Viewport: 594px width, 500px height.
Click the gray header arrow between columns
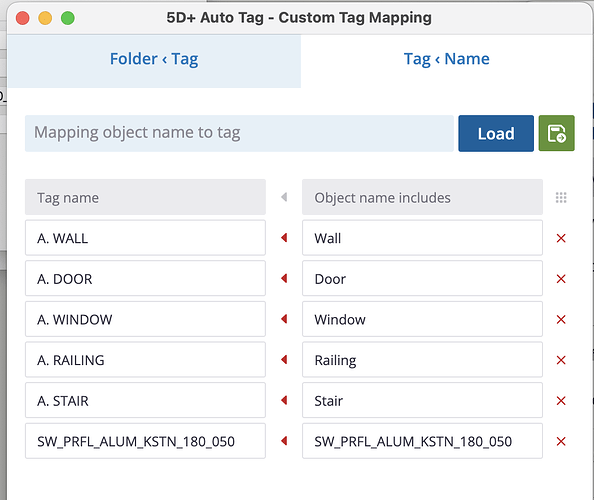(284, 197)
